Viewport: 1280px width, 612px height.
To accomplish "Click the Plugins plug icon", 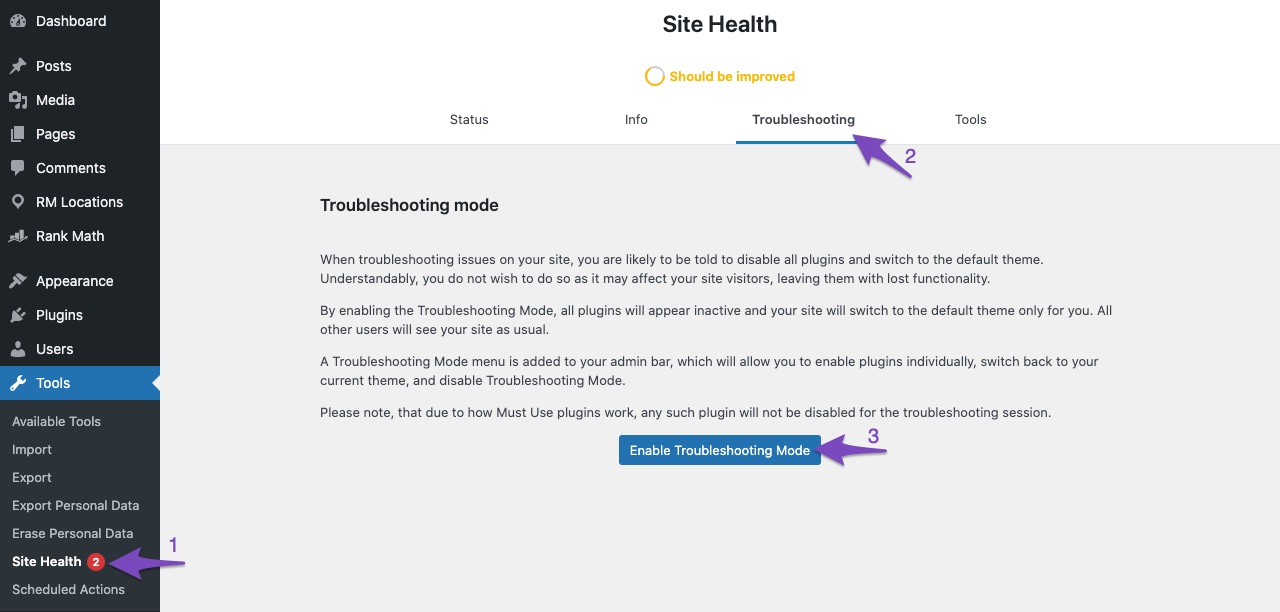I will (17, 315).
